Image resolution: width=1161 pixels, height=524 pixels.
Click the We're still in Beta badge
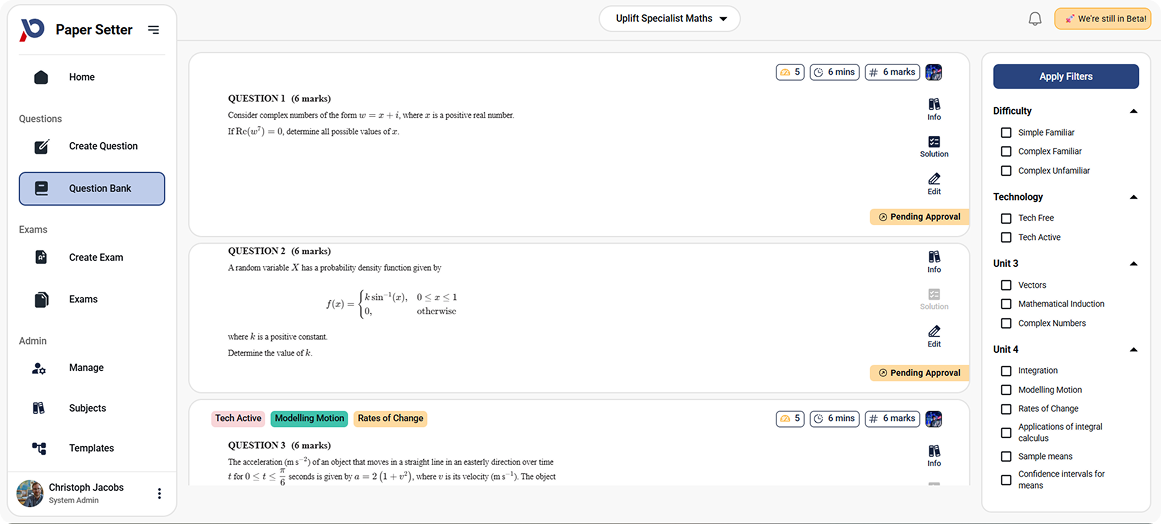[x=1104, y=19]
